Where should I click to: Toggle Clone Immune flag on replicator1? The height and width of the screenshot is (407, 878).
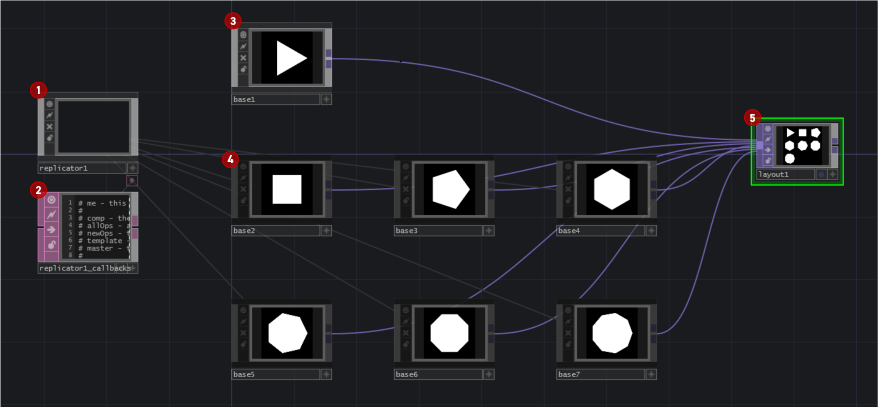pyautogui.click(x=49, y=115)
